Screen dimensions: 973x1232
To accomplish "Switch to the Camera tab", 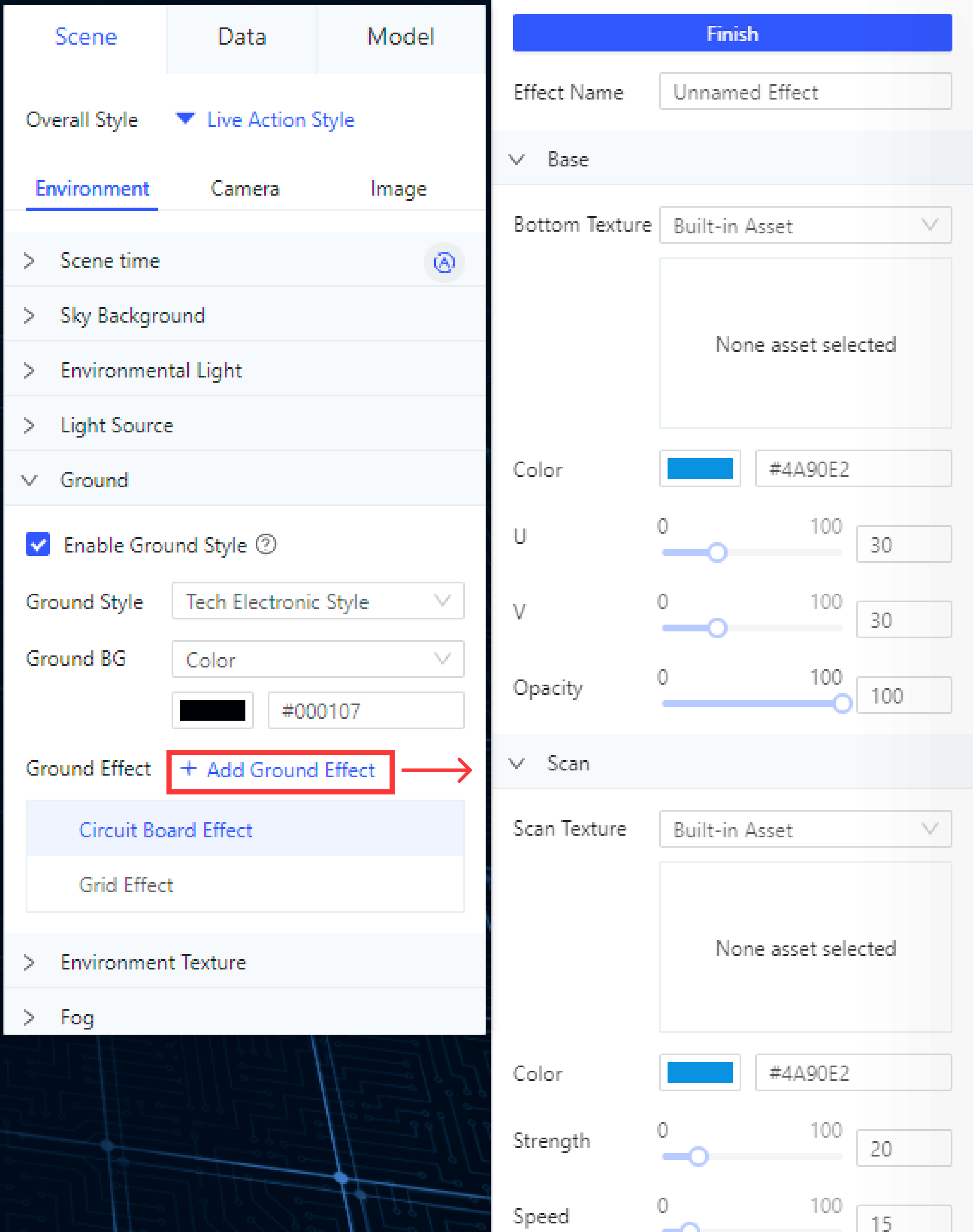I will click(245, 188).
